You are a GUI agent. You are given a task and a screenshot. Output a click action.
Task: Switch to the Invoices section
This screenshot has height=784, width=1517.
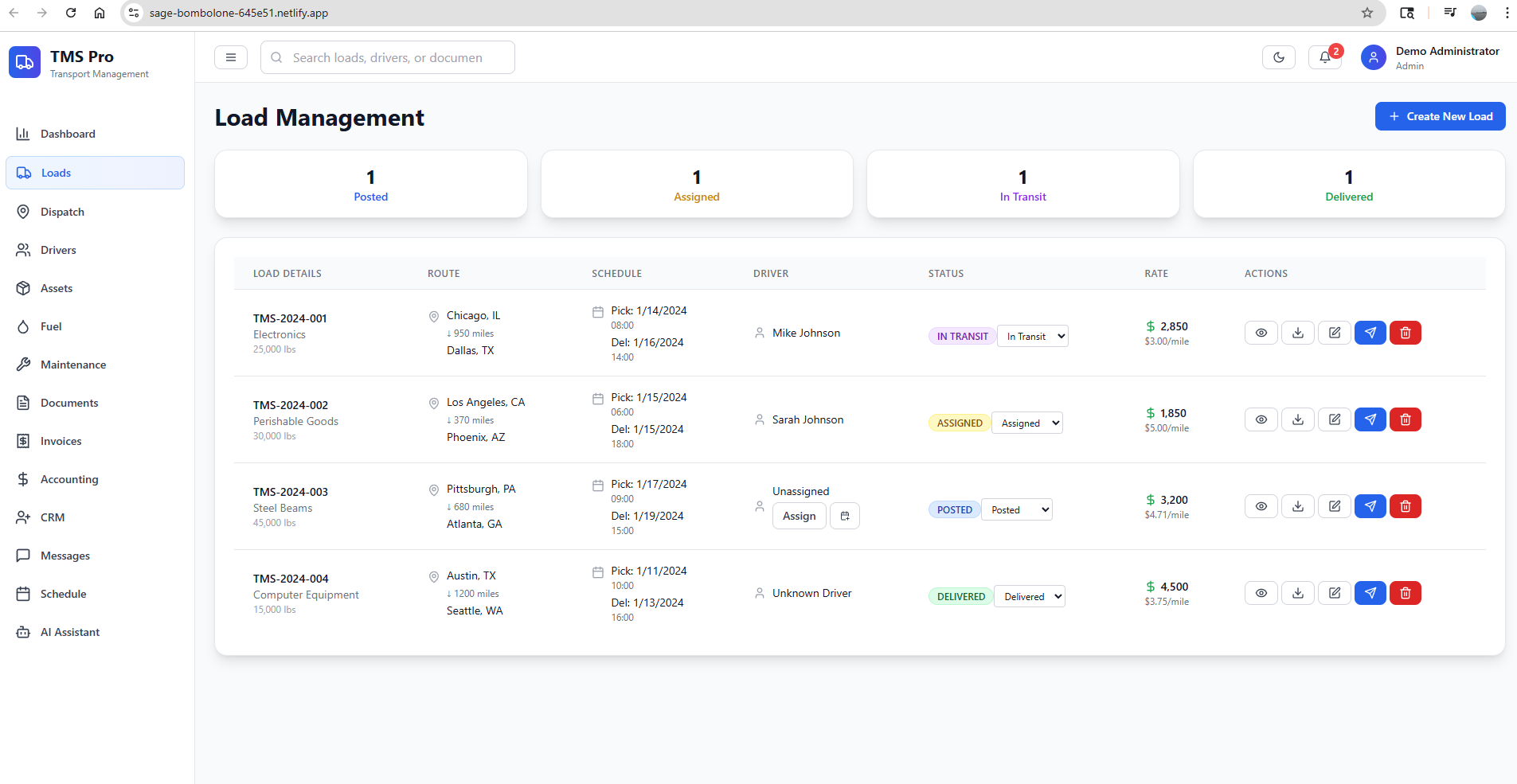coord(61,440)
